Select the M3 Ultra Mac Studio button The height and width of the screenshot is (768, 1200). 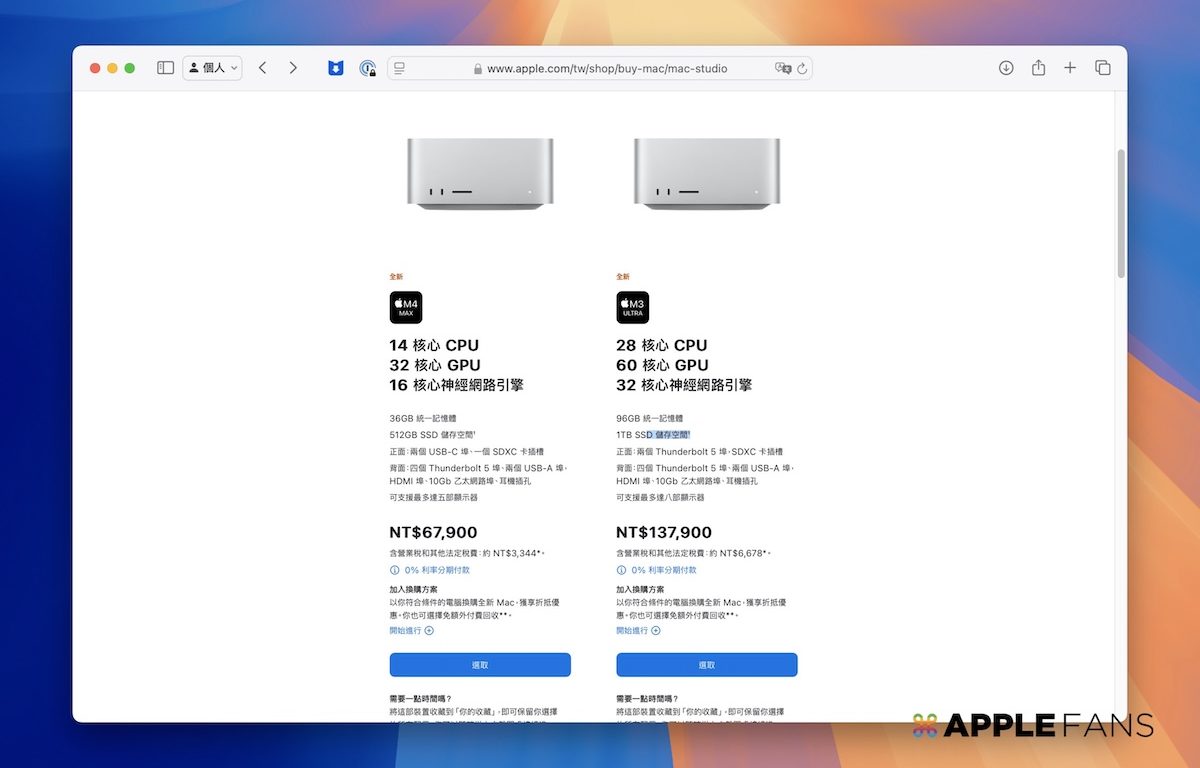706,665
